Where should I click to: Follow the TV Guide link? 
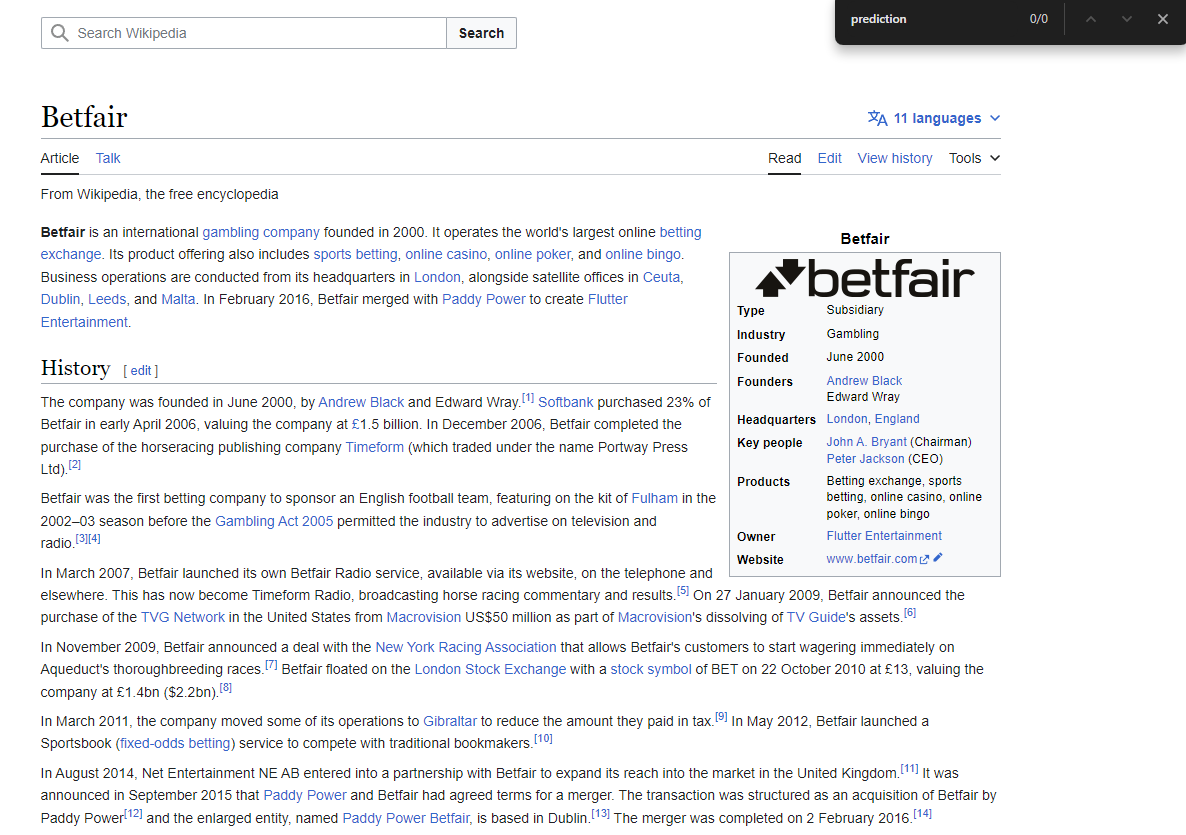(x=816, y=617)
